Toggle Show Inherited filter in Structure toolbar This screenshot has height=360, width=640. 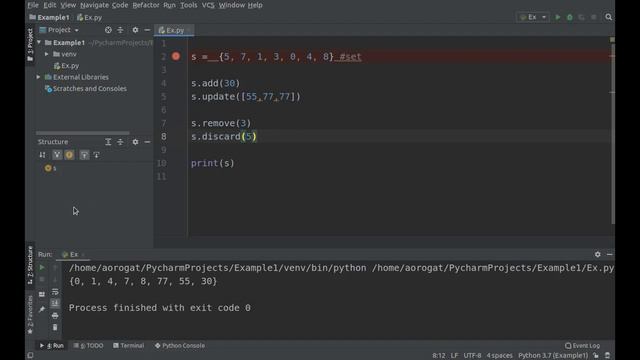(57, 155)
